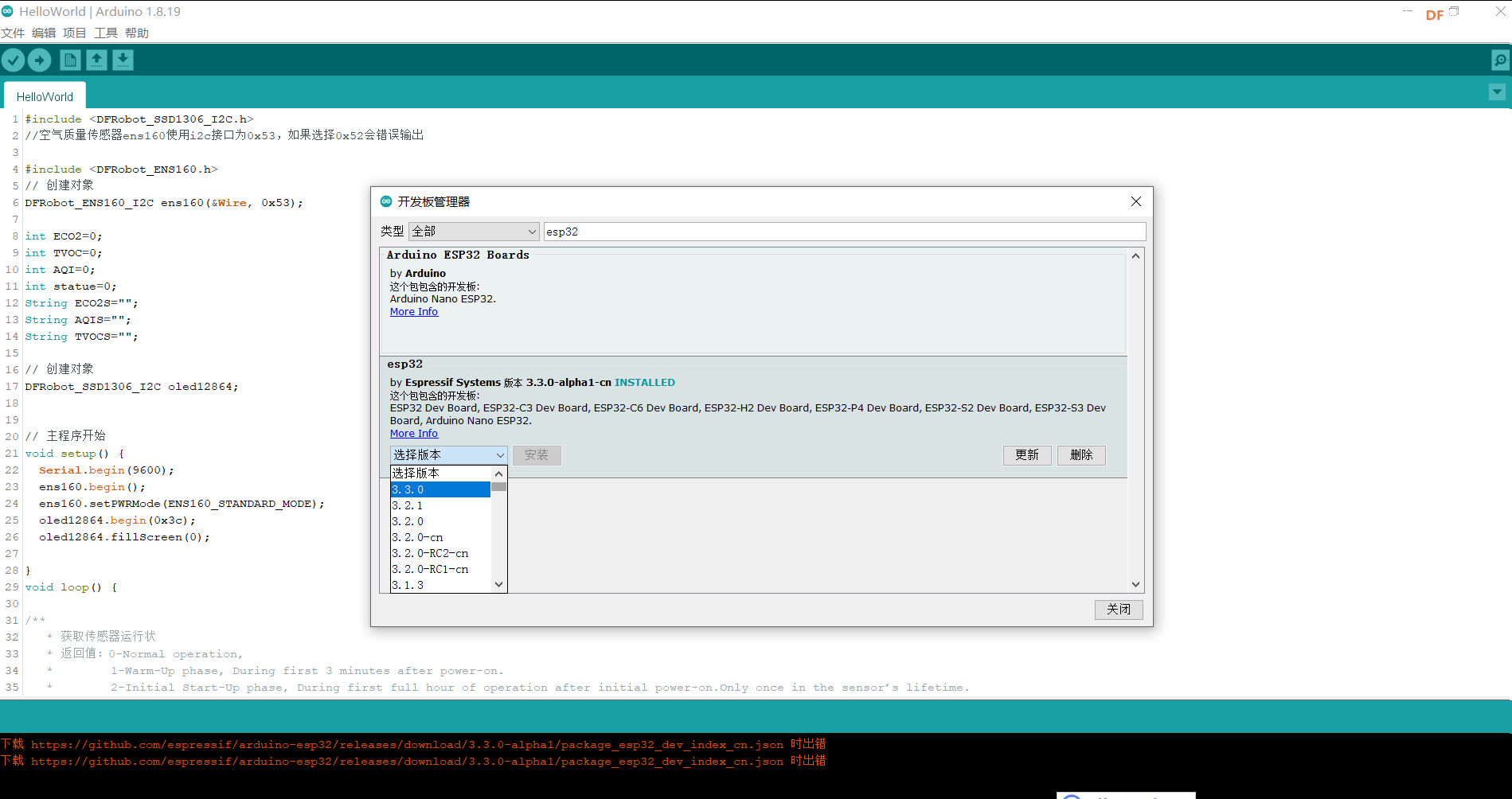Open the Serial Monitor magnifier icon
The image size is (1512, 799).
click(1499, 60)
